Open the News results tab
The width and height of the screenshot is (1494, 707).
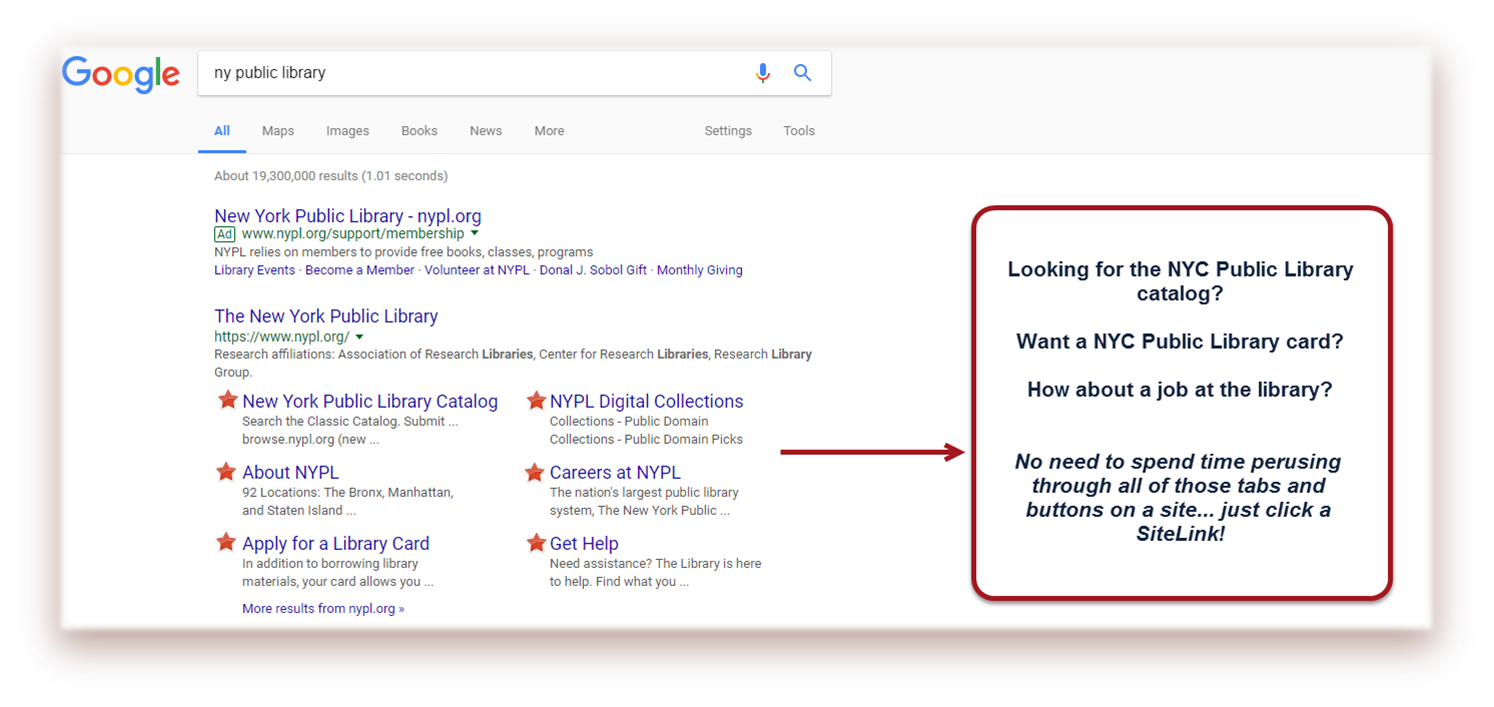486,131
